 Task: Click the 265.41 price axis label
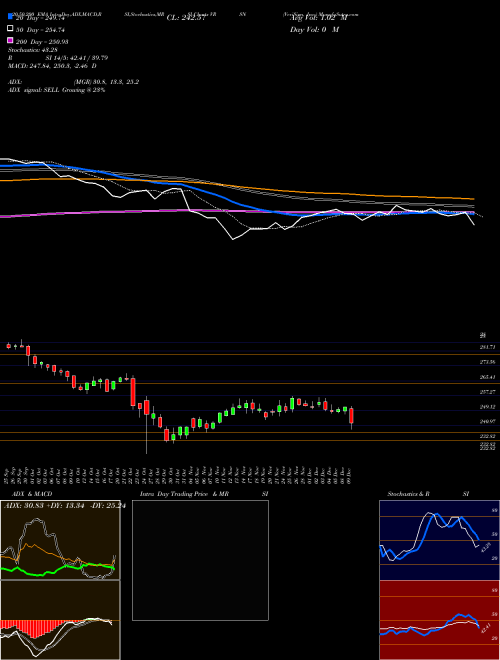[x=487, y=377]
